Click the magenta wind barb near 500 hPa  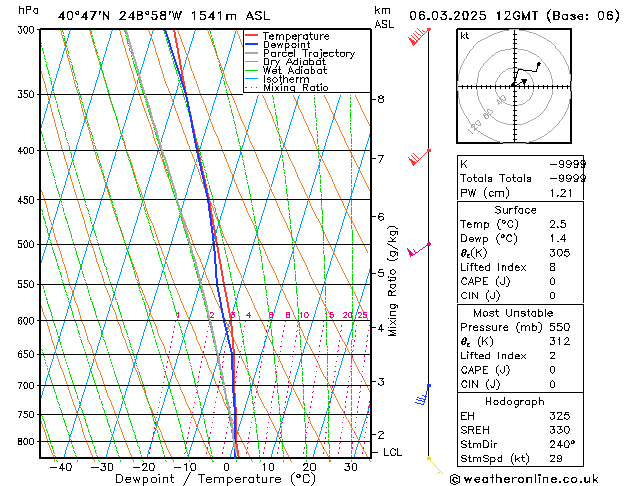click(418, 250)
